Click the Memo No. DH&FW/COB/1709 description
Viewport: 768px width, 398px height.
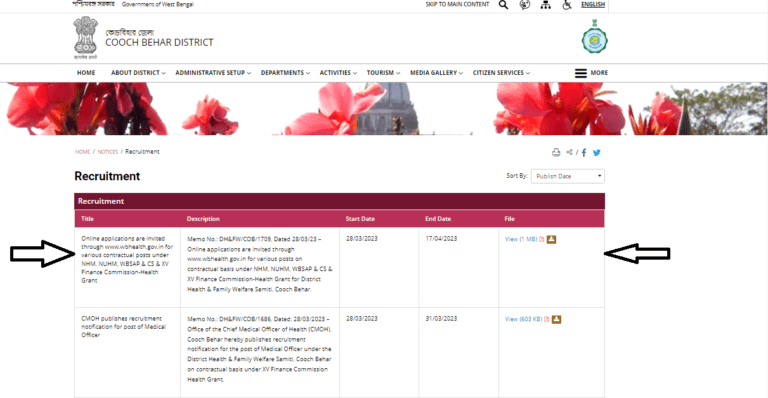[x=260, y=264]
